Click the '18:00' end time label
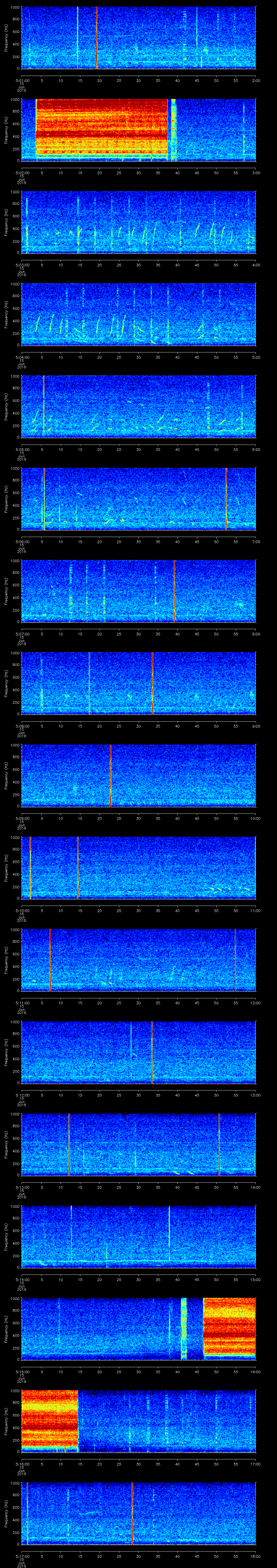277x1568 pixels. click(x=256, y=1556)
